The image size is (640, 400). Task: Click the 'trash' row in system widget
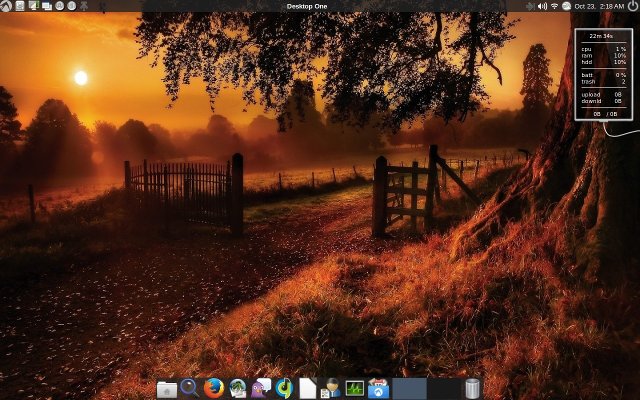(x=604, y=82)
